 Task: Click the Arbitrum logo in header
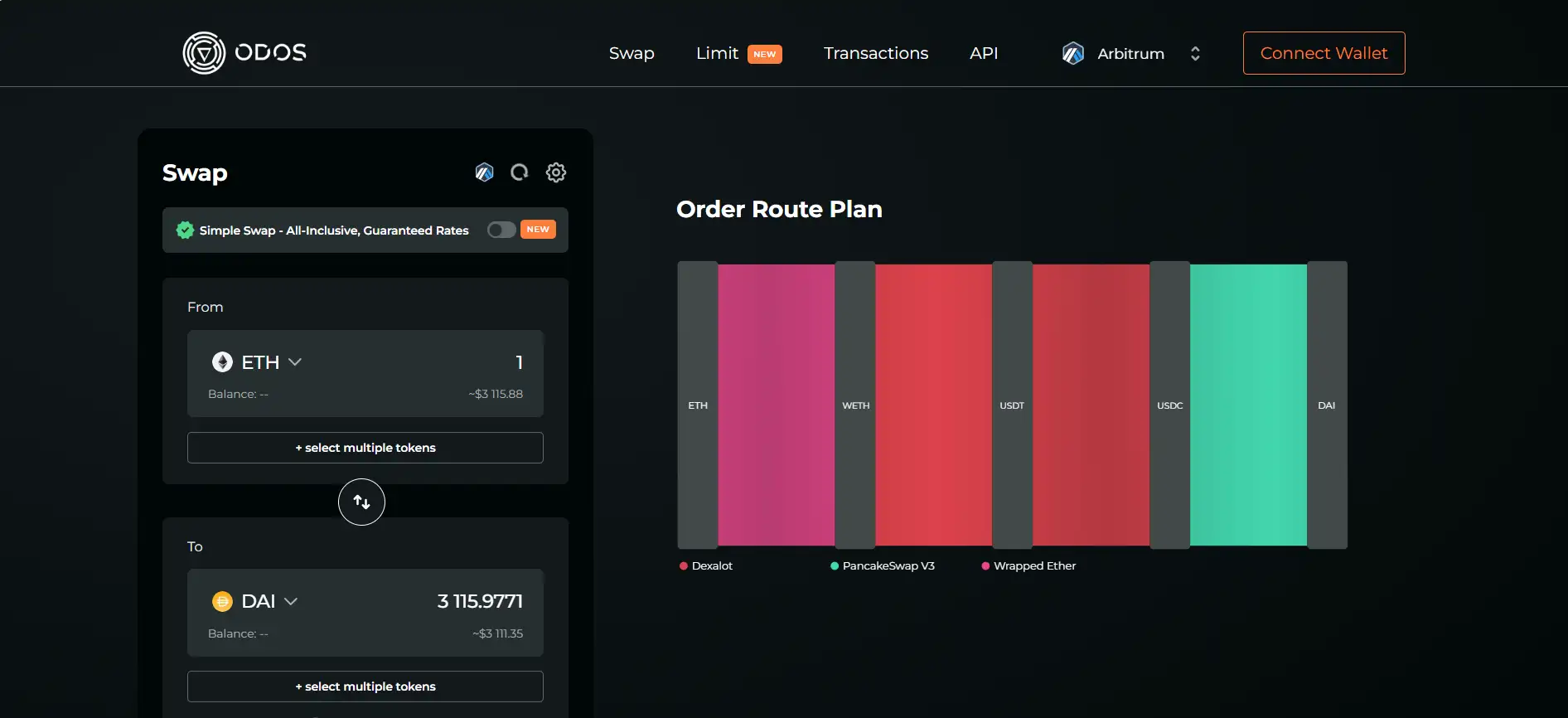1073,54
